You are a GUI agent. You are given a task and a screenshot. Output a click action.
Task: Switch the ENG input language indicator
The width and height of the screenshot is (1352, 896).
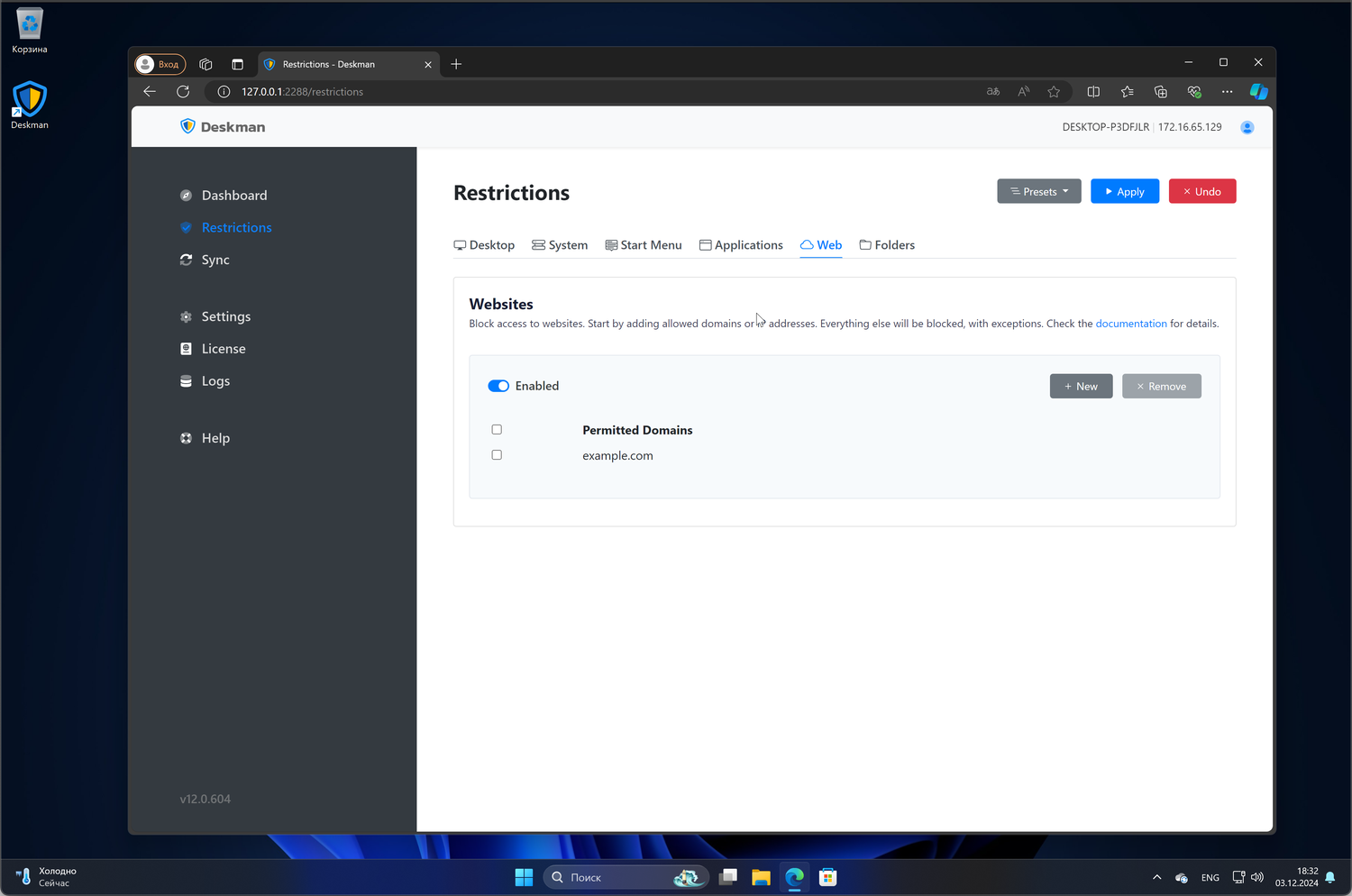point(1210,878)
